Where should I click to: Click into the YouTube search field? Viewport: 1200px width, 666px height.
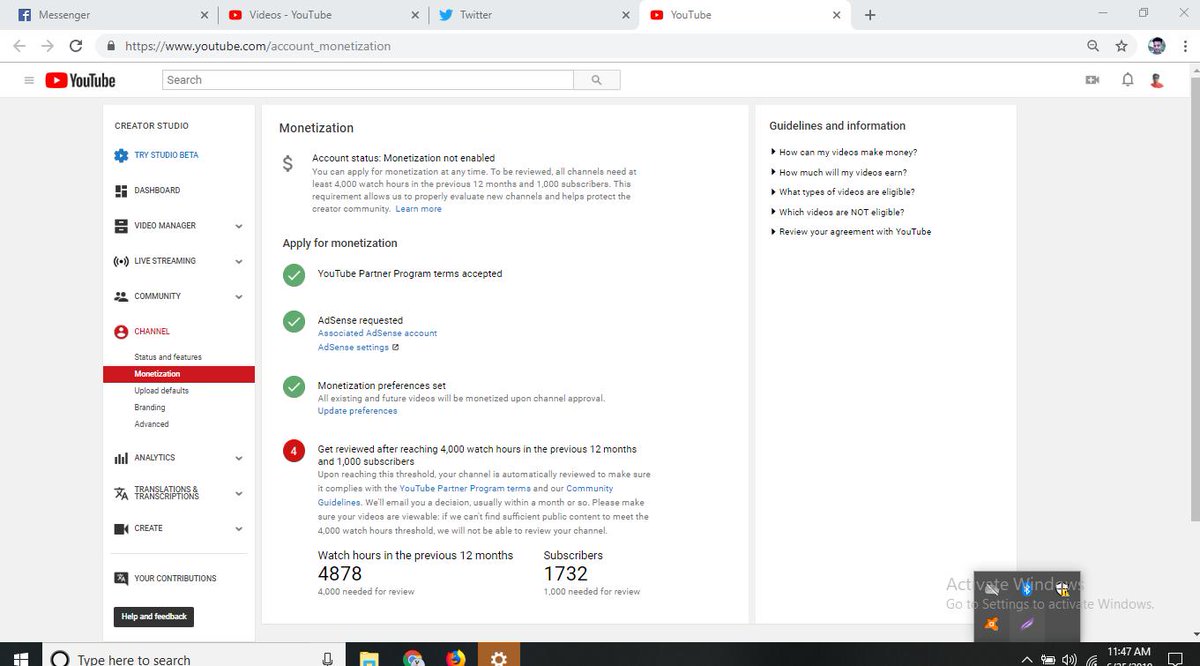(368, 80)
